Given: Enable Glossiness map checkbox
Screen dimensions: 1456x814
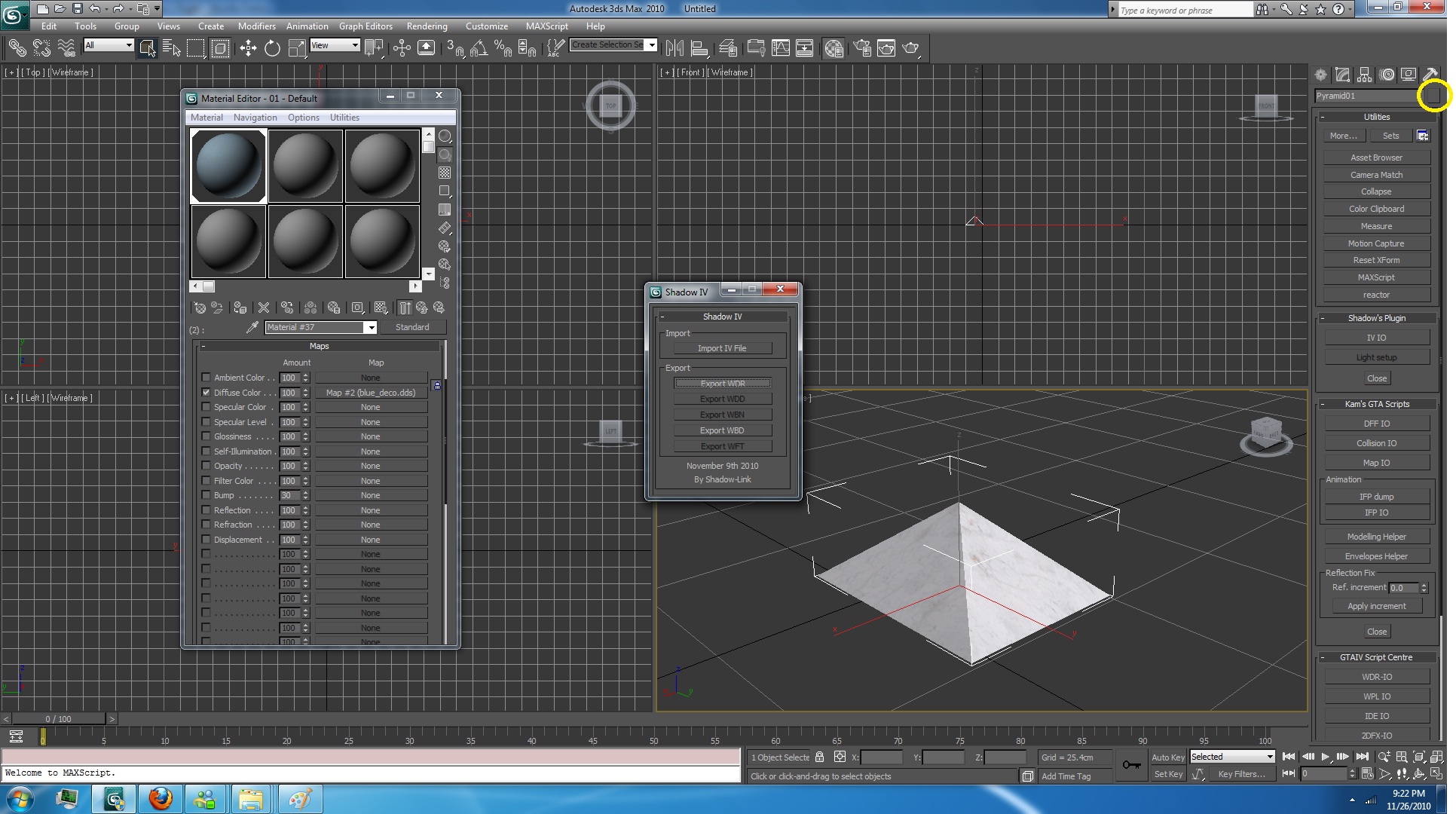Looking at the screenshot, I should point(206,436).
